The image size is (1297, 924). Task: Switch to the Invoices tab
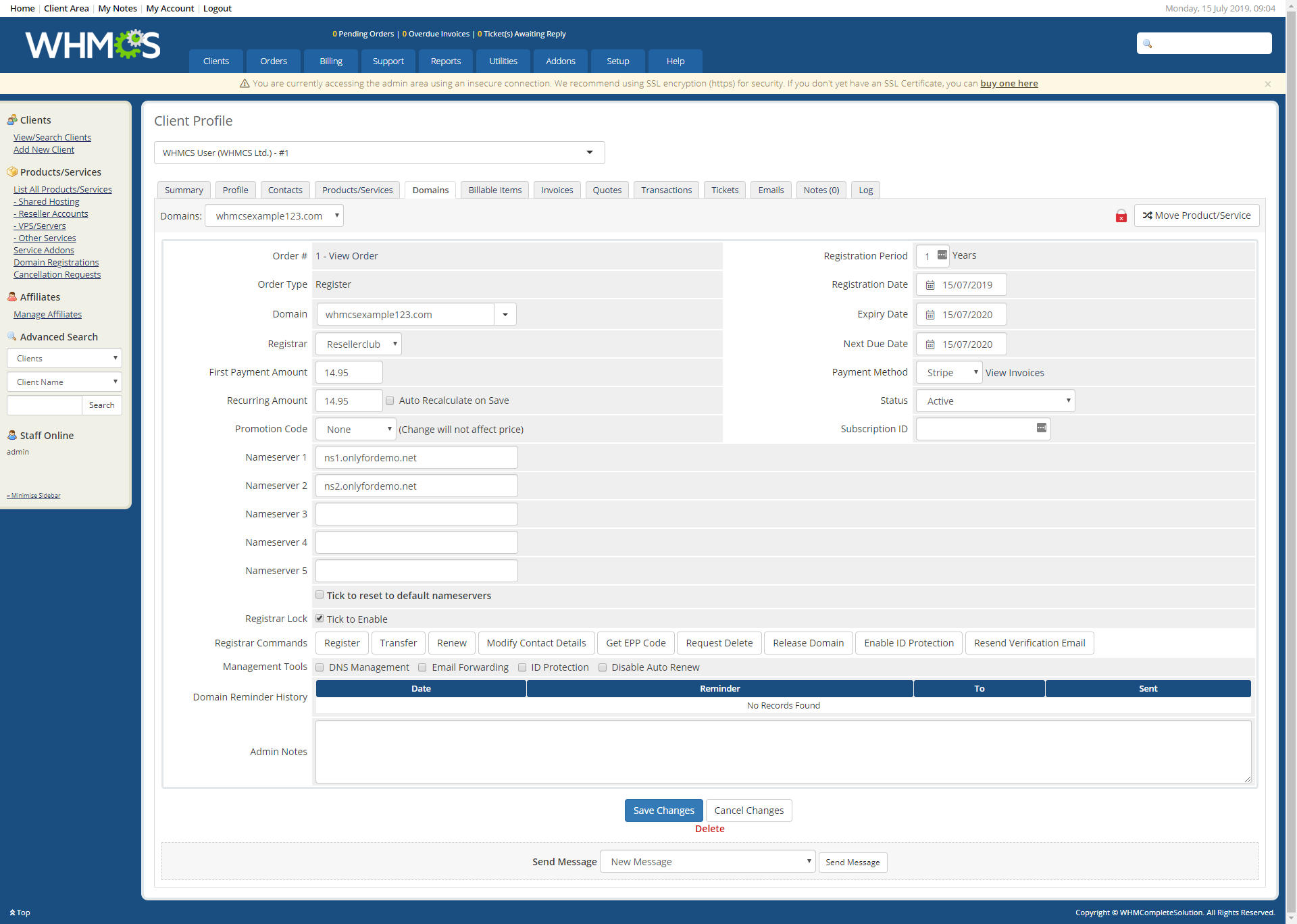point(557,190)
